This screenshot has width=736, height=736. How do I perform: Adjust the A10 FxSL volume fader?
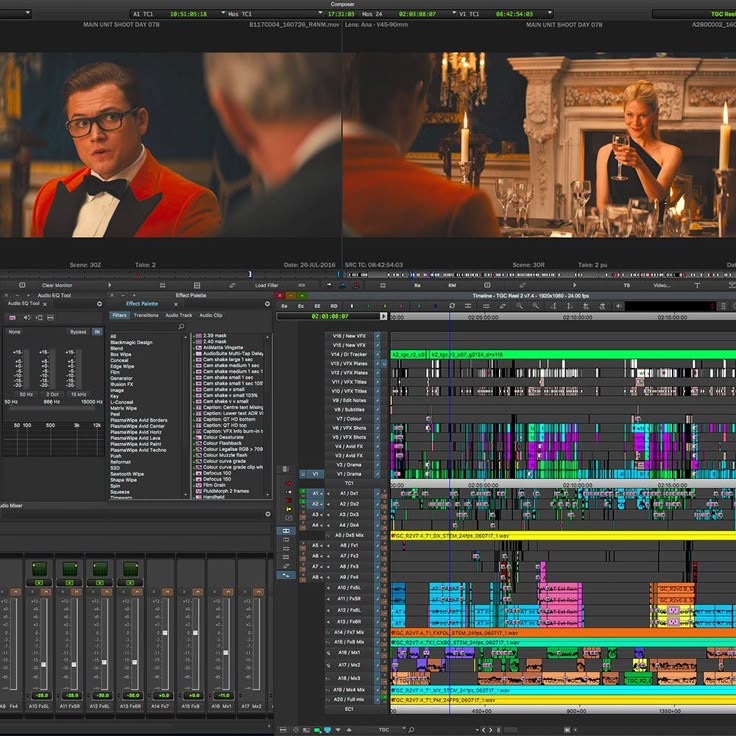click(44, 665)
